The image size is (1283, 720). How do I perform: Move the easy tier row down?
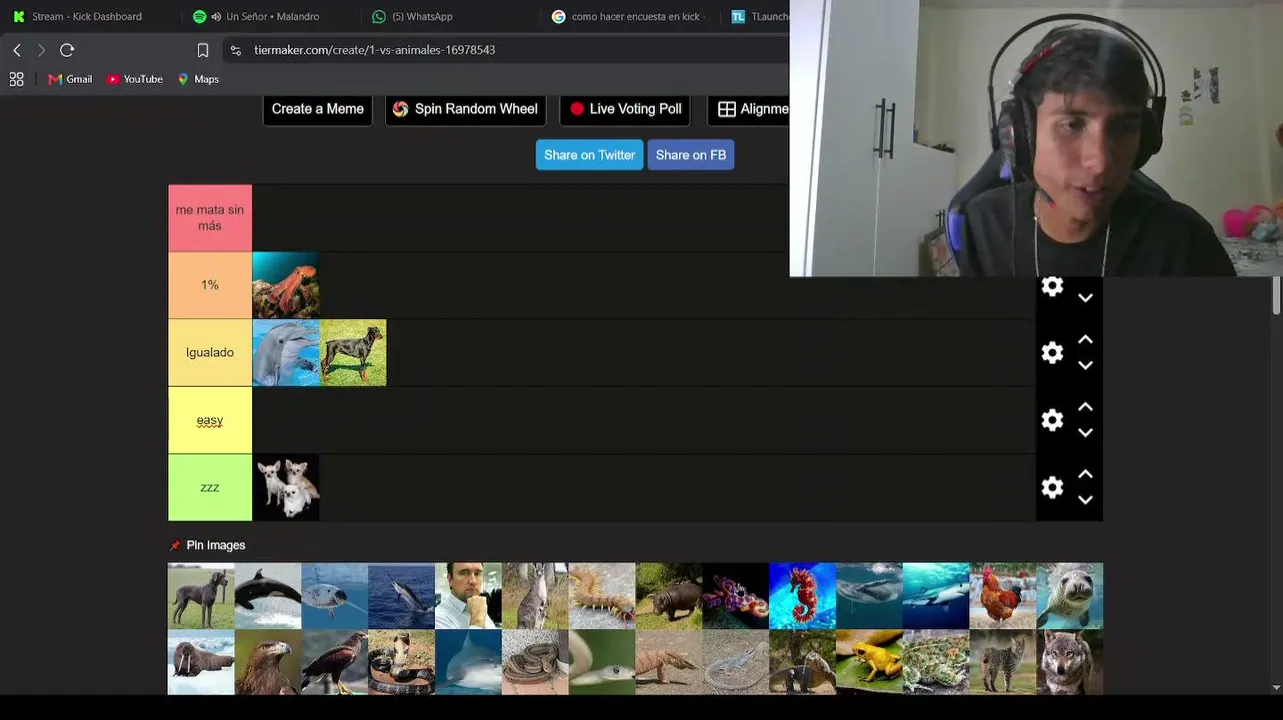click(1085, 432)
